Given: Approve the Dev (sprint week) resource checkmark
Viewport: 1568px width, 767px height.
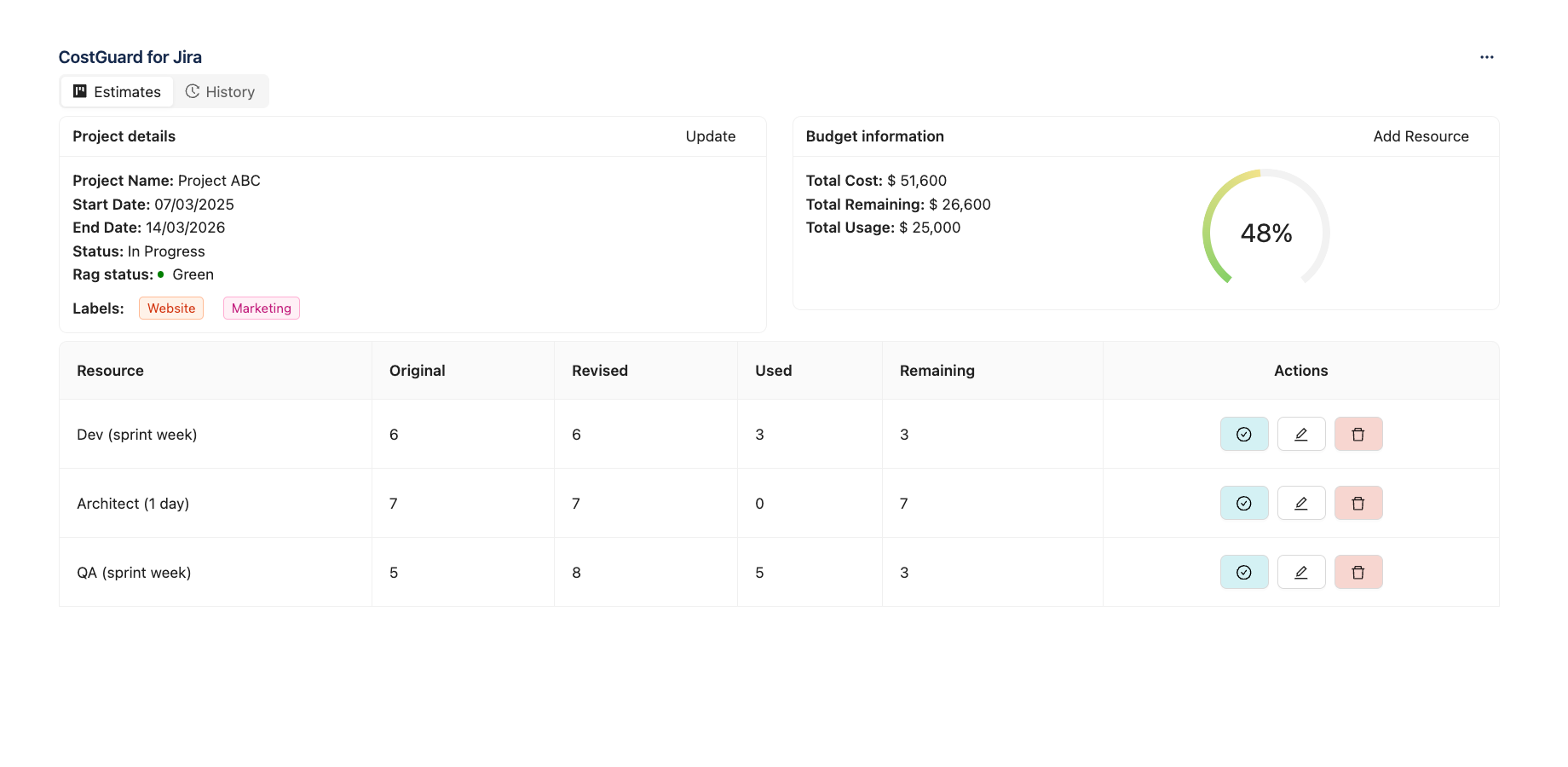Looking at the screenshot, I should click(1244, 434).
